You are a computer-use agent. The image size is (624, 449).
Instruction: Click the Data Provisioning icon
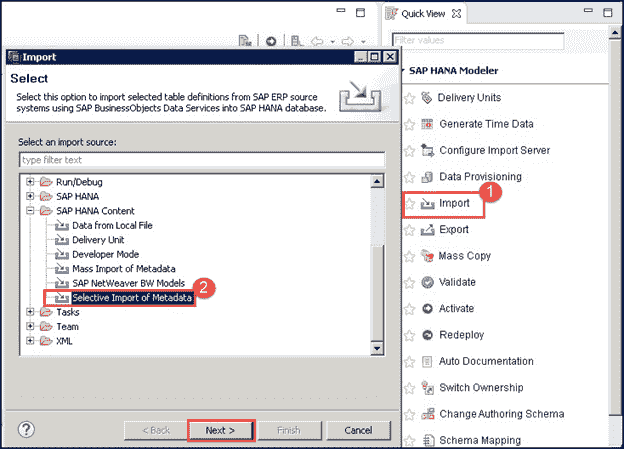(427, 177)
